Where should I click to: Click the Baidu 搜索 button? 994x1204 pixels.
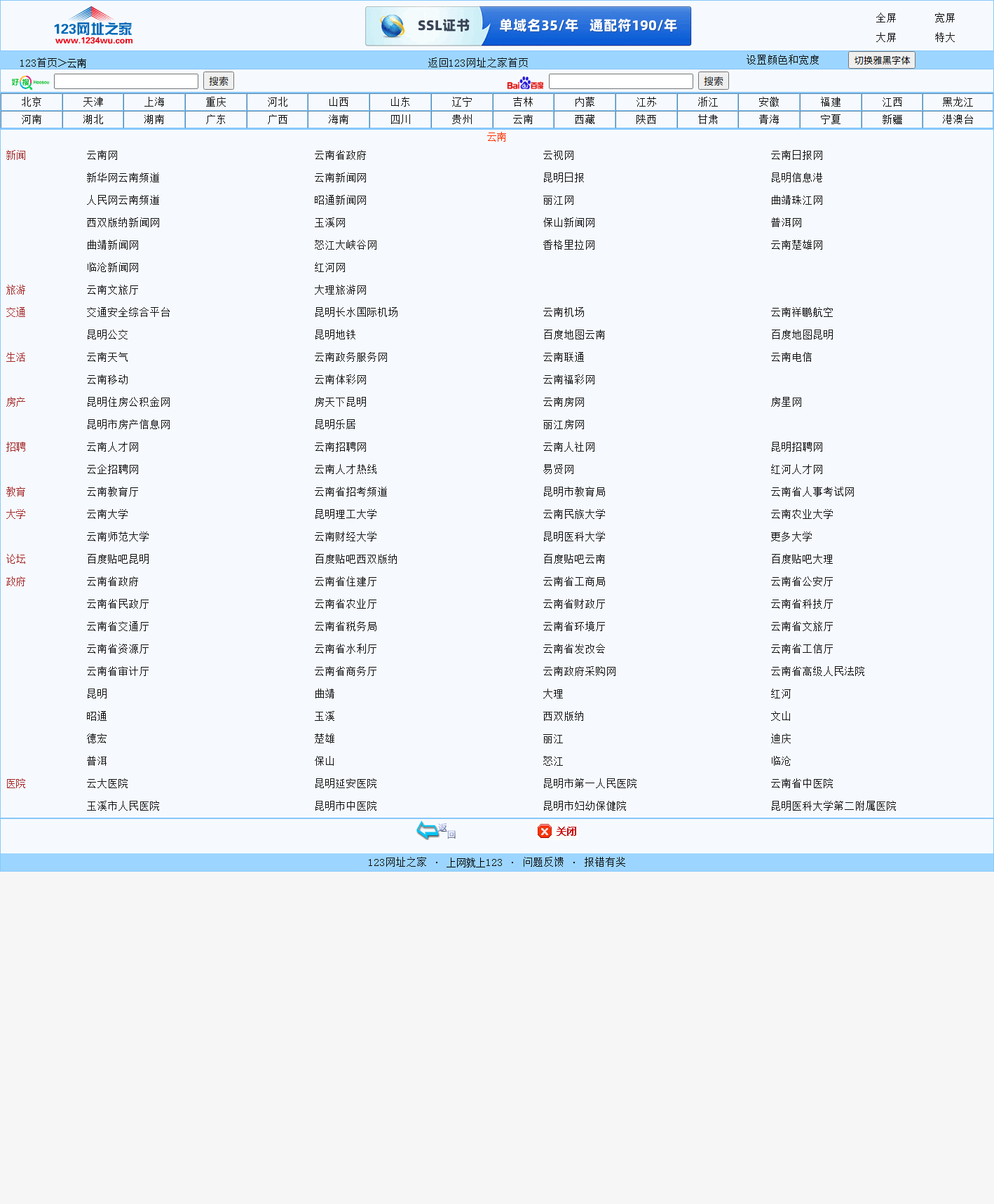pos(714,81)
